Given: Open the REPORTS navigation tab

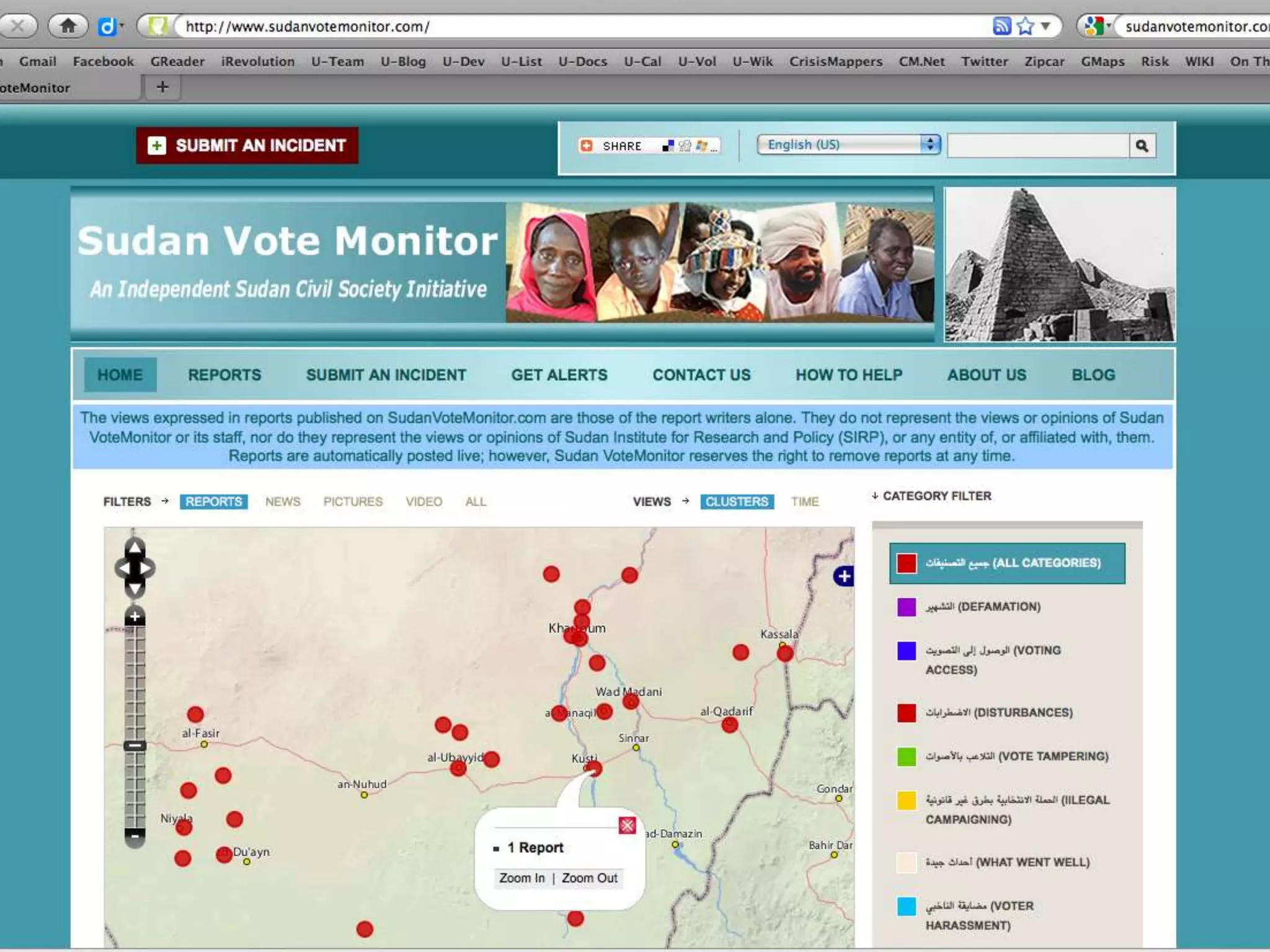Looking at the screenshot, I should (224, 375).
